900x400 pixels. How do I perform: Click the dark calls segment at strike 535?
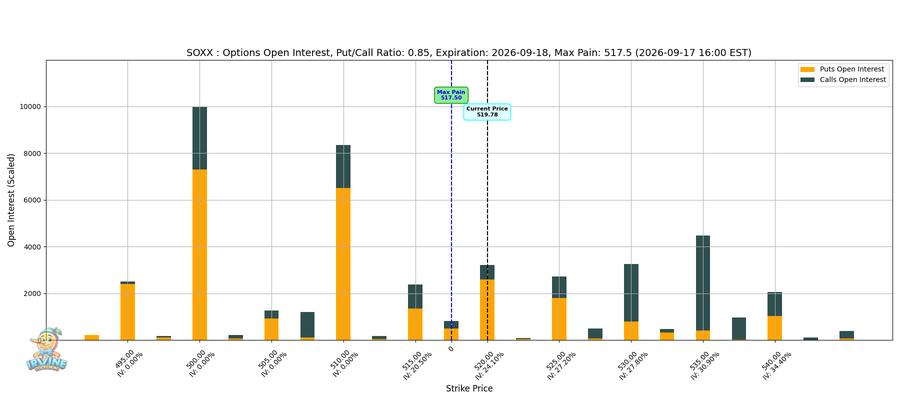pos(703,282)
